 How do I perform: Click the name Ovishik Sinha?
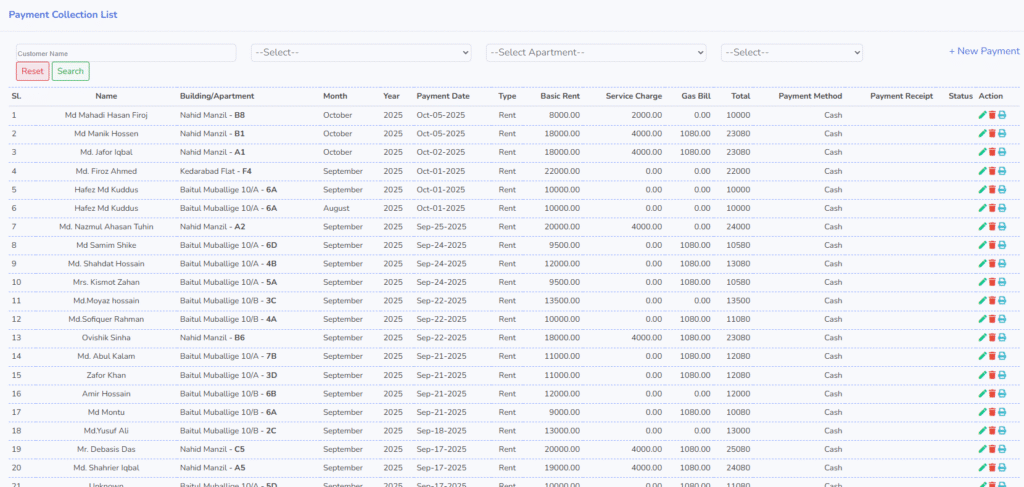(106, 338)
